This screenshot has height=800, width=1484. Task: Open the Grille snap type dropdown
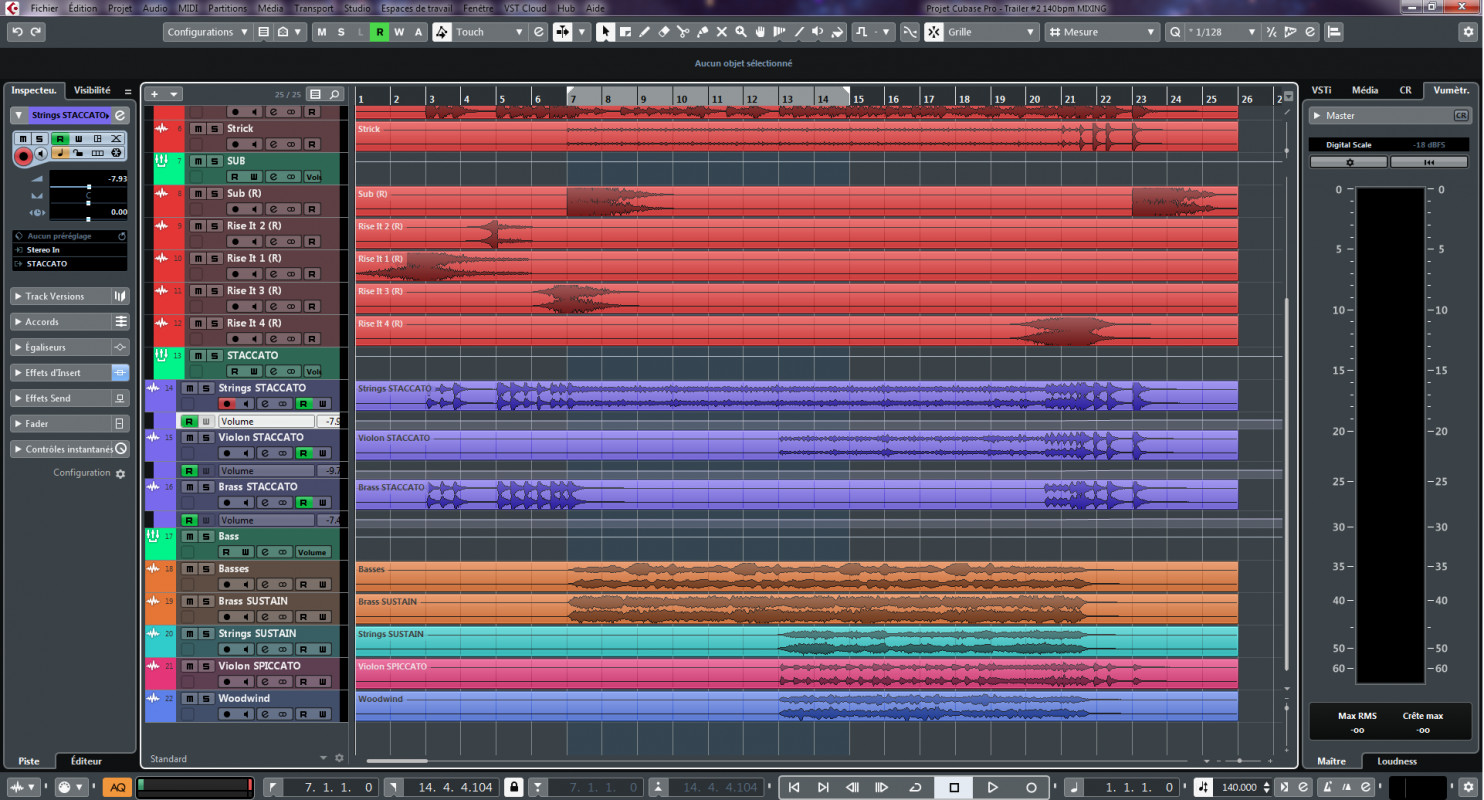coord(992,32)
